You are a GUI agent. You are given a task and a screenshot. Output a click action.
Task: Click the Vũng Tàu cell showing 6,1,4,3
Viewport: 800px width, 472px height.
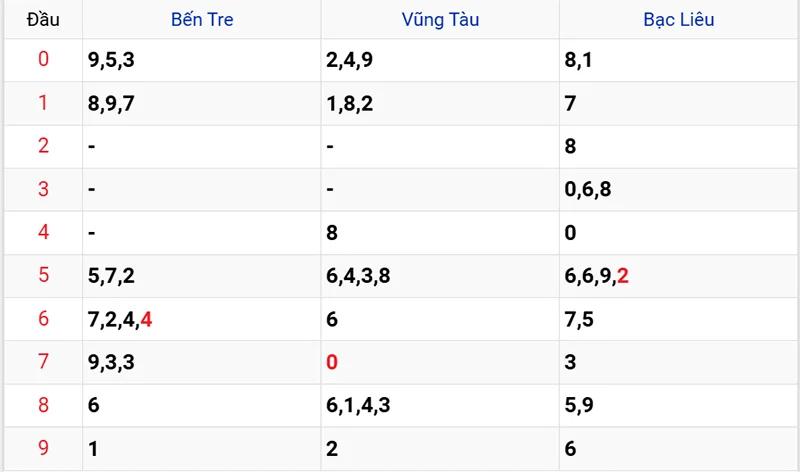point(357,406)
